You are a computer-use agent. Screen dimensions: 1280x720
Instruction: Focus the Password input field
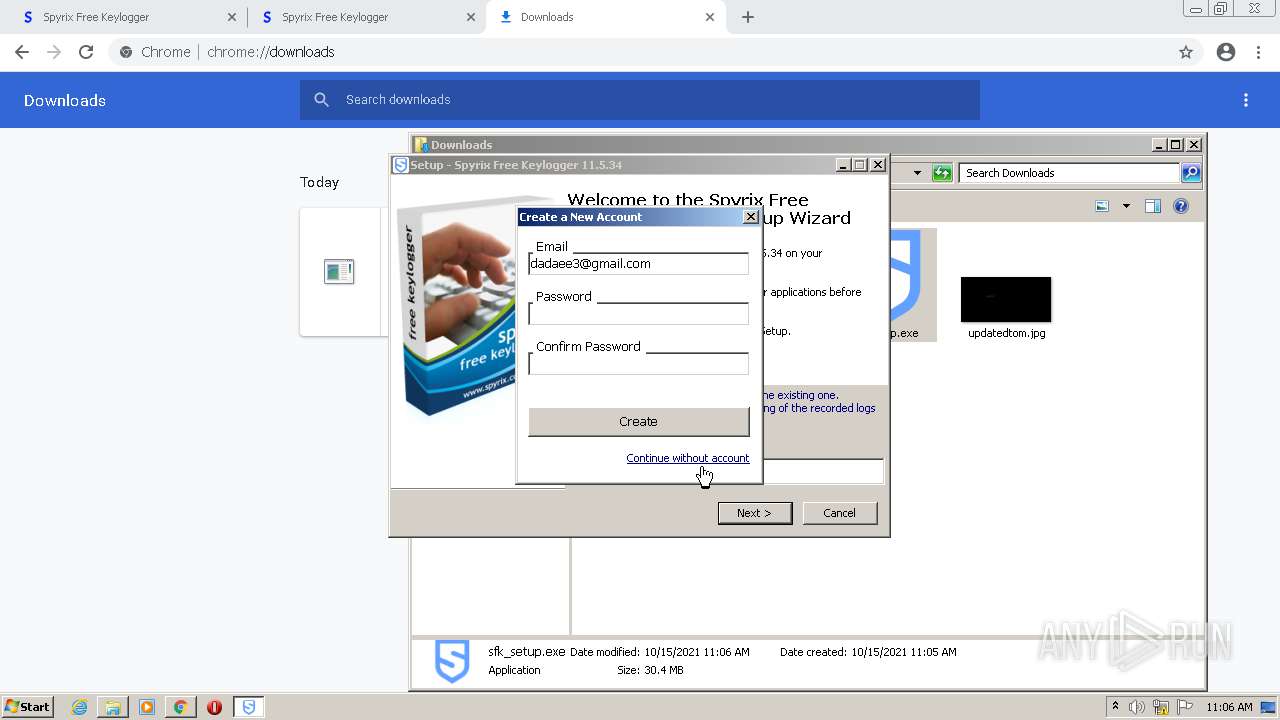point(638,314)
